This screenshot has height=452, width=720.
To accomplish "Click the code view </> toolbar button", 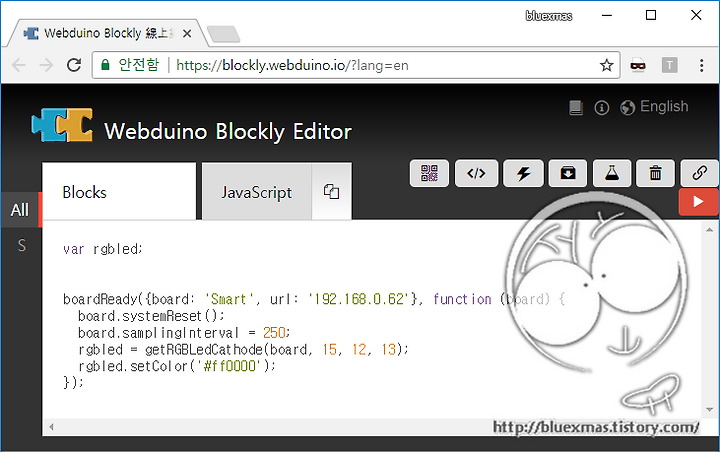I will (x=476, y=173).
